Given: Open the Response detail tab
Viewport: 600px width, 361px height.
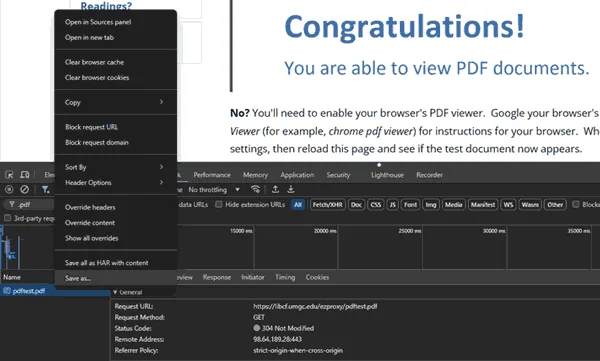Looking at the screenshot, I should coord(217,277).
